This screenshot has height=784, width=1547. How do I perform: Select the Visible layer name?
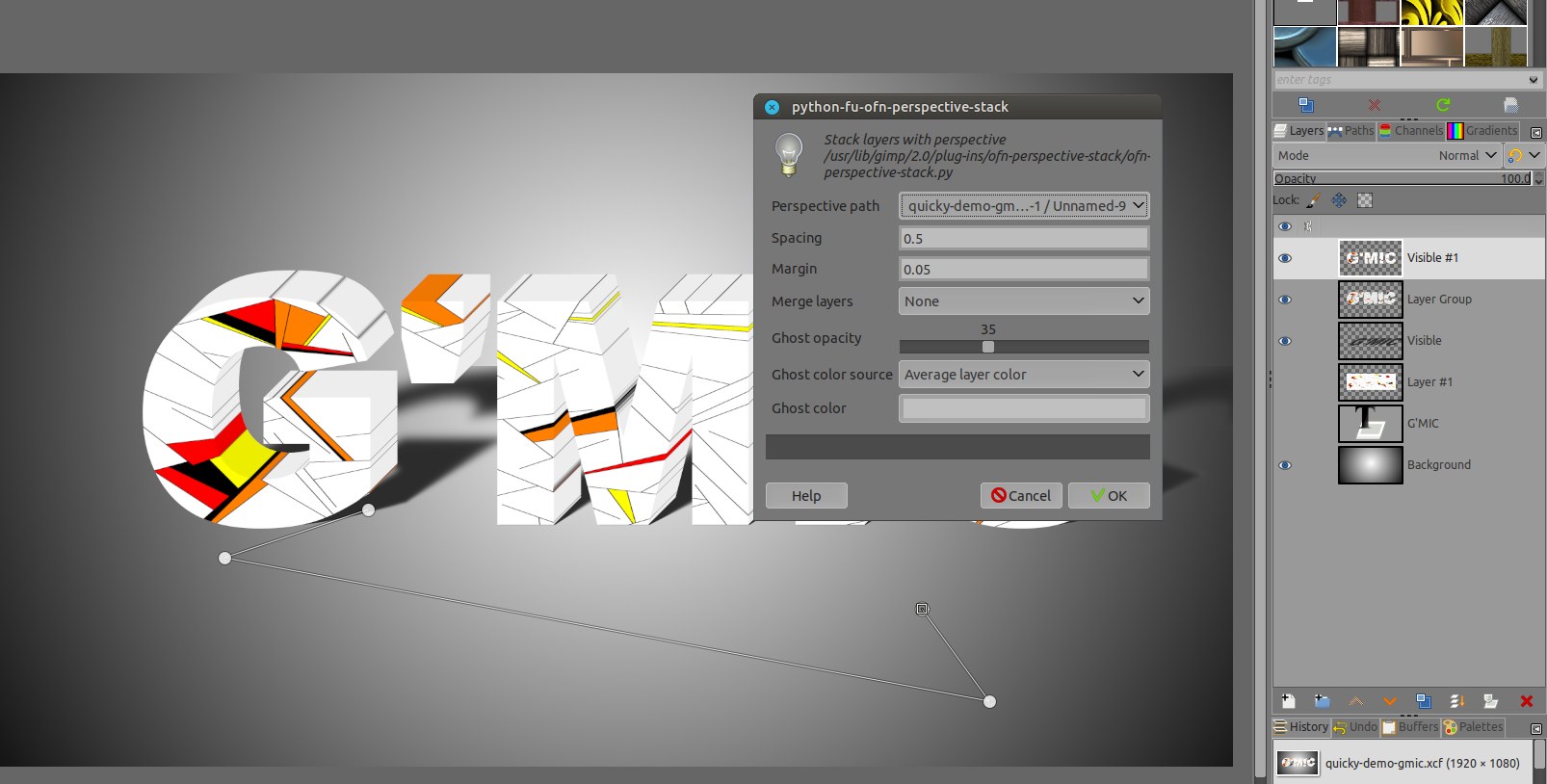1424,341
